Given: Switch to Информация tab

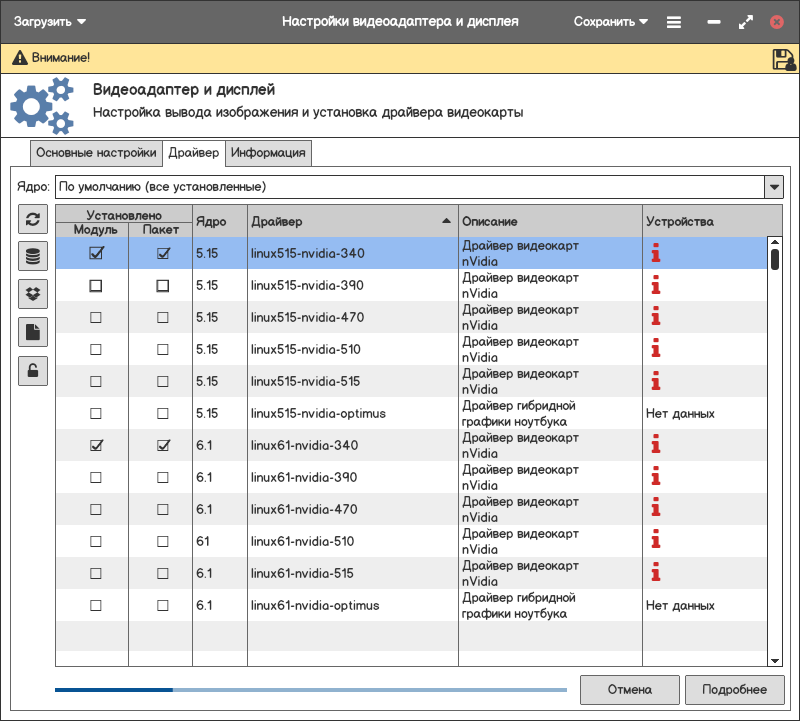Looking at the screenshot, I should click(268, 153).
